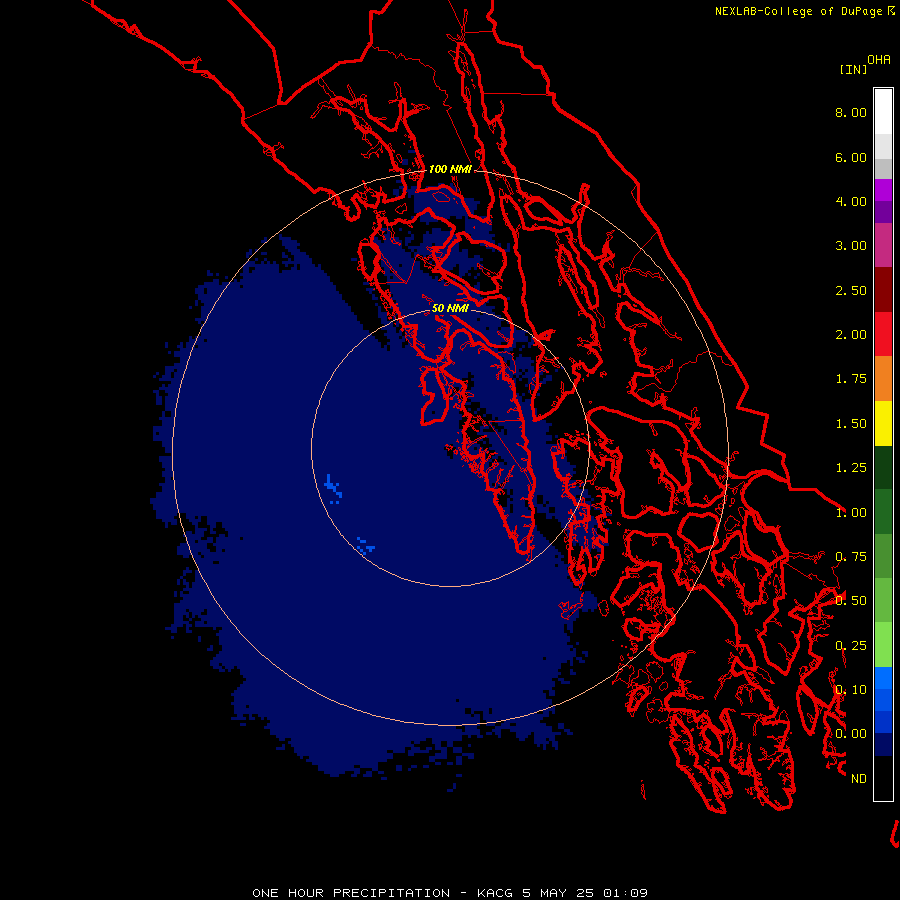Viewport: 900px width, 900px height.
Task: Select the 0.25 legend value
Action: coord(851,646)
